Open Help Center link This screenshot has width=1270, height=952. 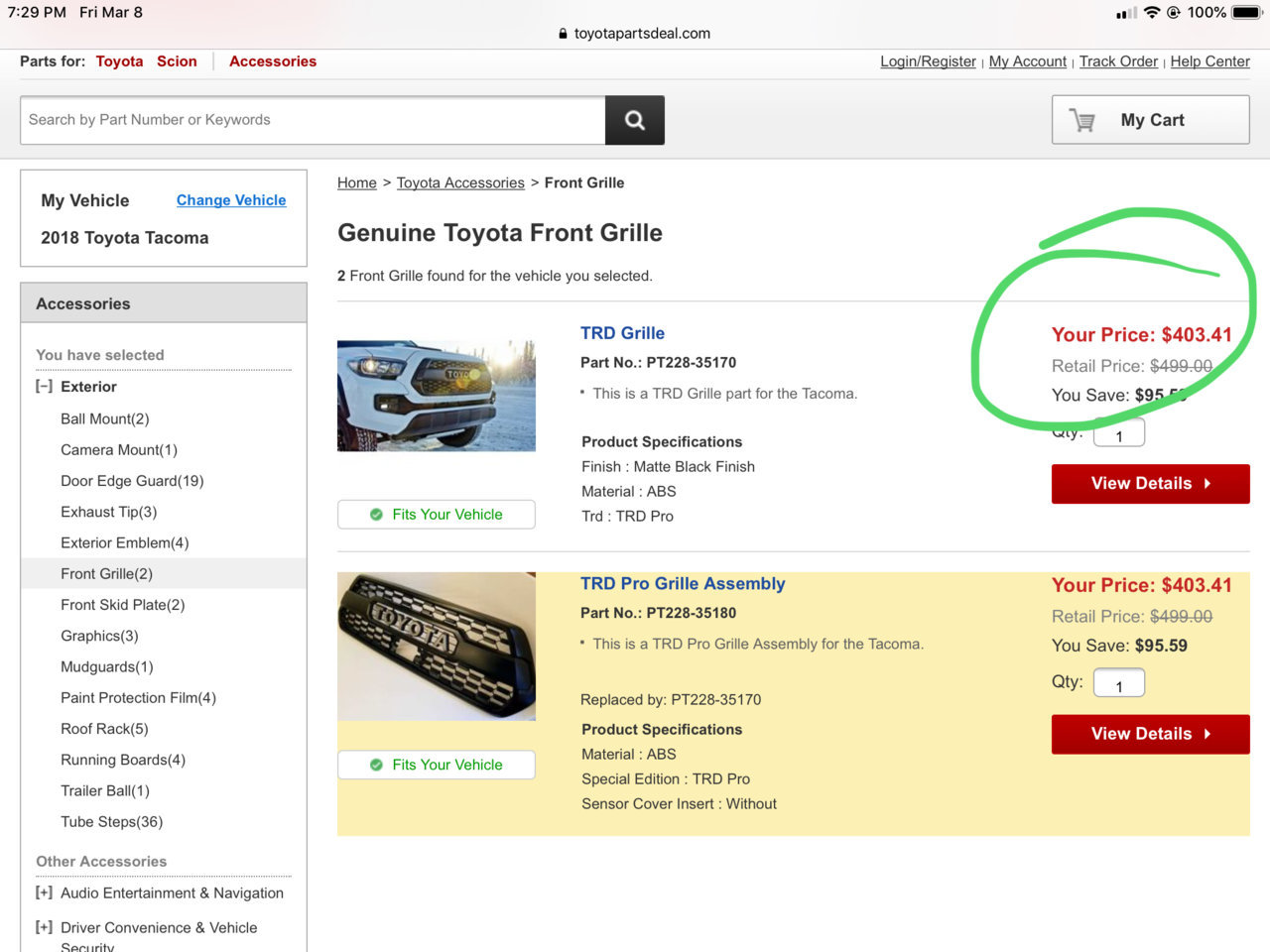(x=1209, y=61)
